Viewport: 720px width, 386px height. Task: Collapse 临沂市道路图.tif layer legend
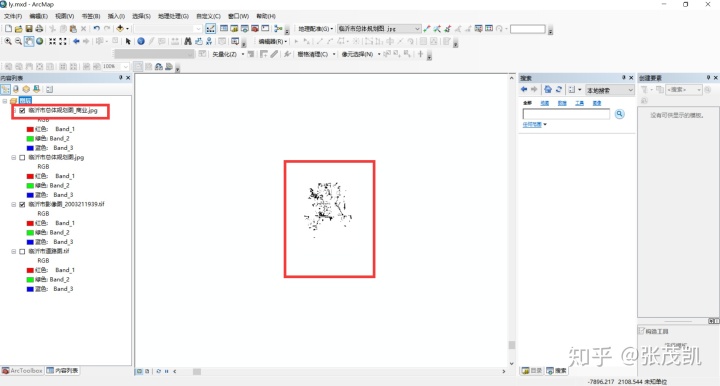coord(14,252)
